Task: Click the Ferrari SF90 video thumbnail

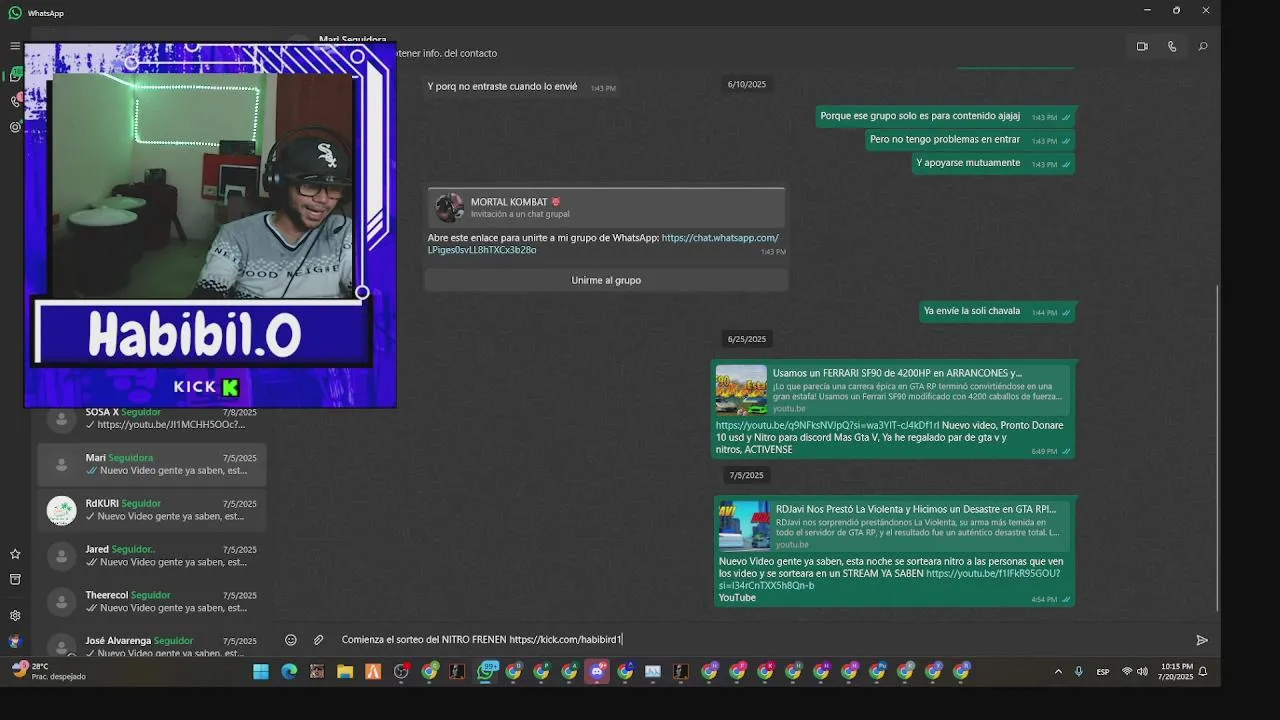Action: click(741, 390)
